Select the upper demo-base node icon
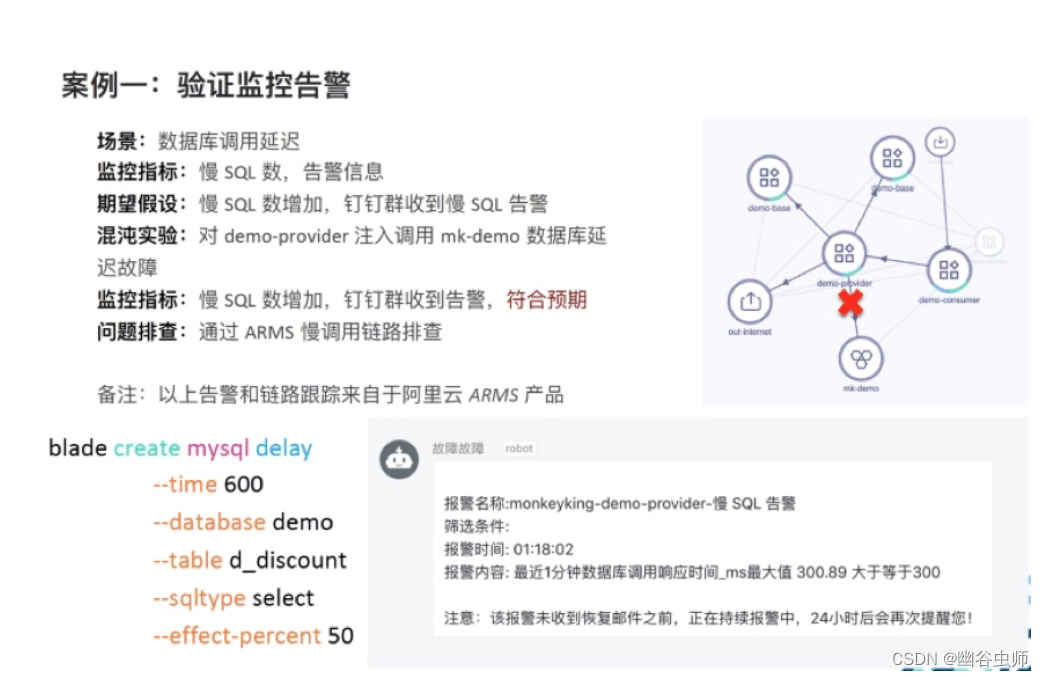Viewport: 1044px width, 677px height. click(x=892, y=158)
